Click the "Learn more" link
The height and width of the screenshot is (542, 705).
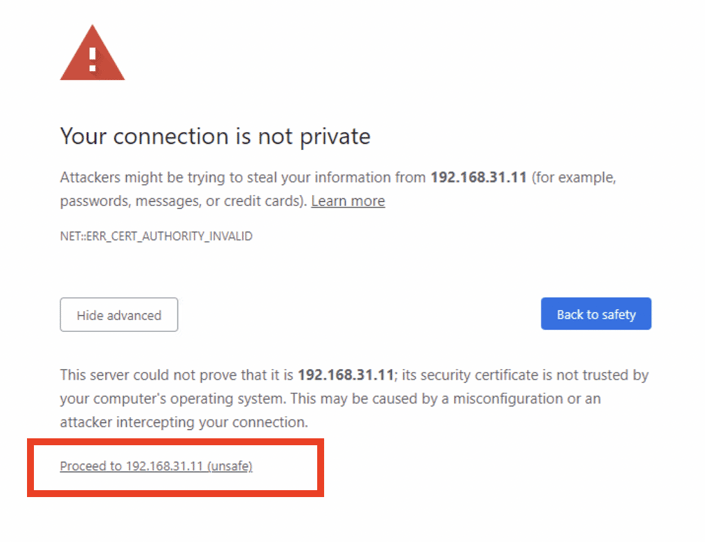347,201
